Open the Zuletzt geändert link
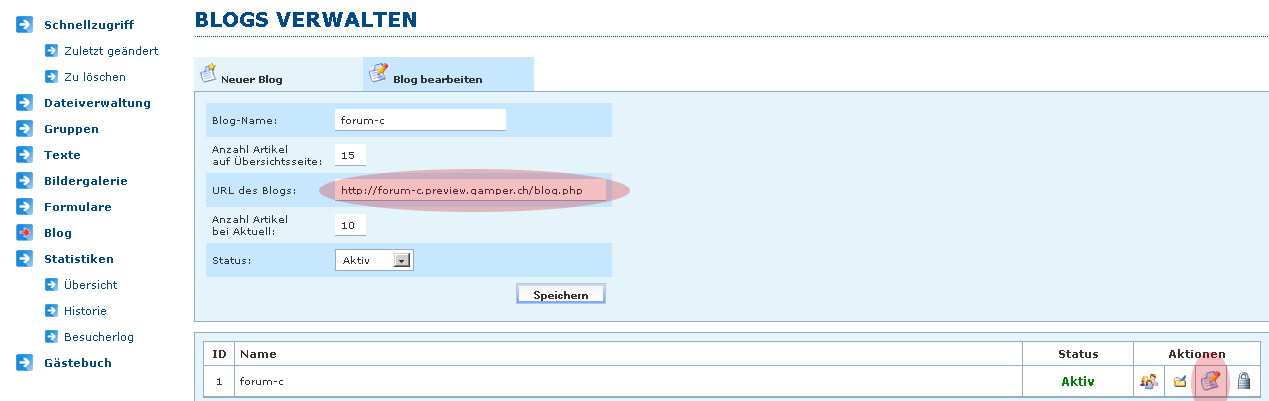1269x401 pixels. coord(110,50)
